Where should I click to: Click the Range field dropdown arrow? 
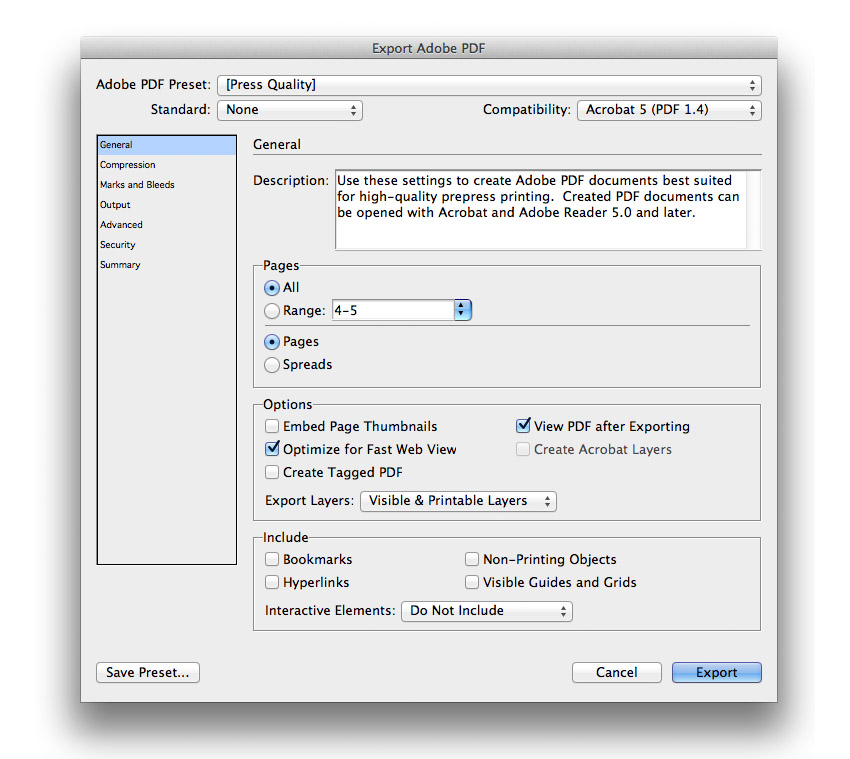462,310
